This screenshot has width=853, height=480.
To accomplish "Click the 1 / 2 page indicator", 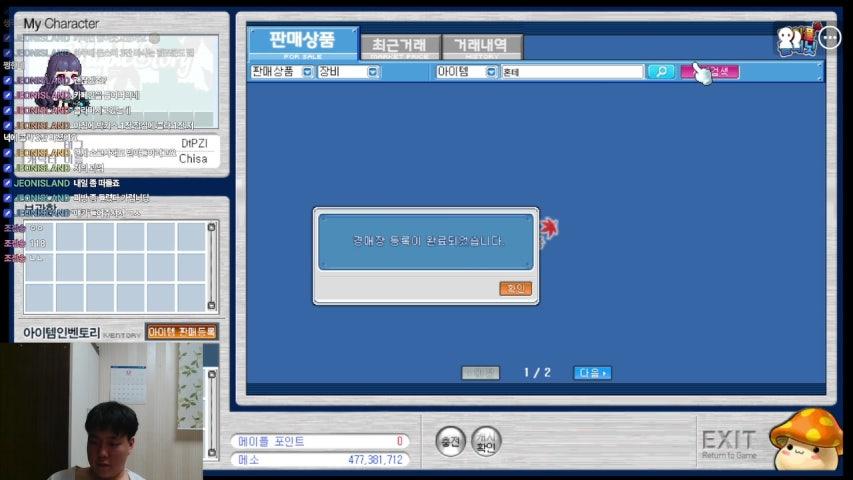I will pos(537,373).
